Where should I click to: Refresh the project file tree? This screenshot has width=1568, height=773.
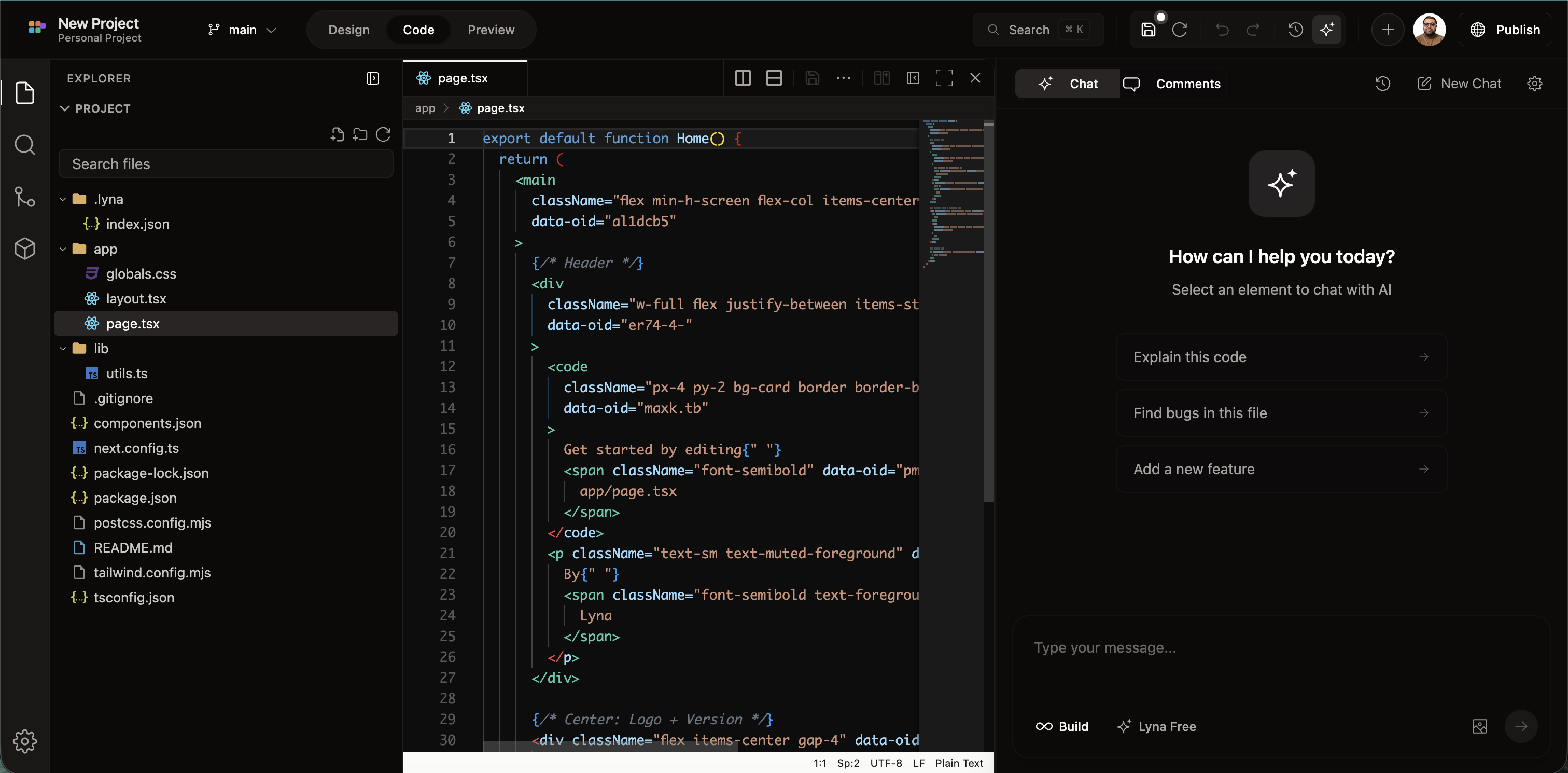pyautogui.click(x=383, y=135)
